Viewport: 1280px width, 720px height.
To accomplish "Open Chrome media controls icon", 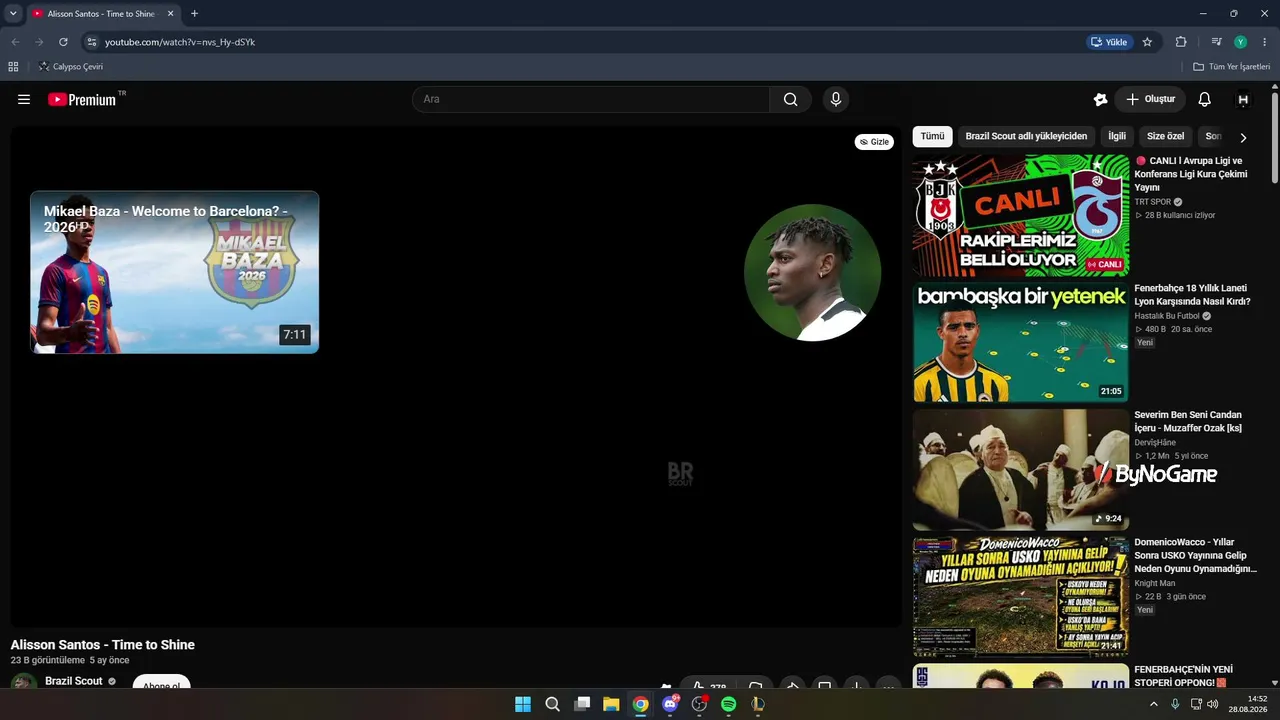I will [x=1217, y=42].
